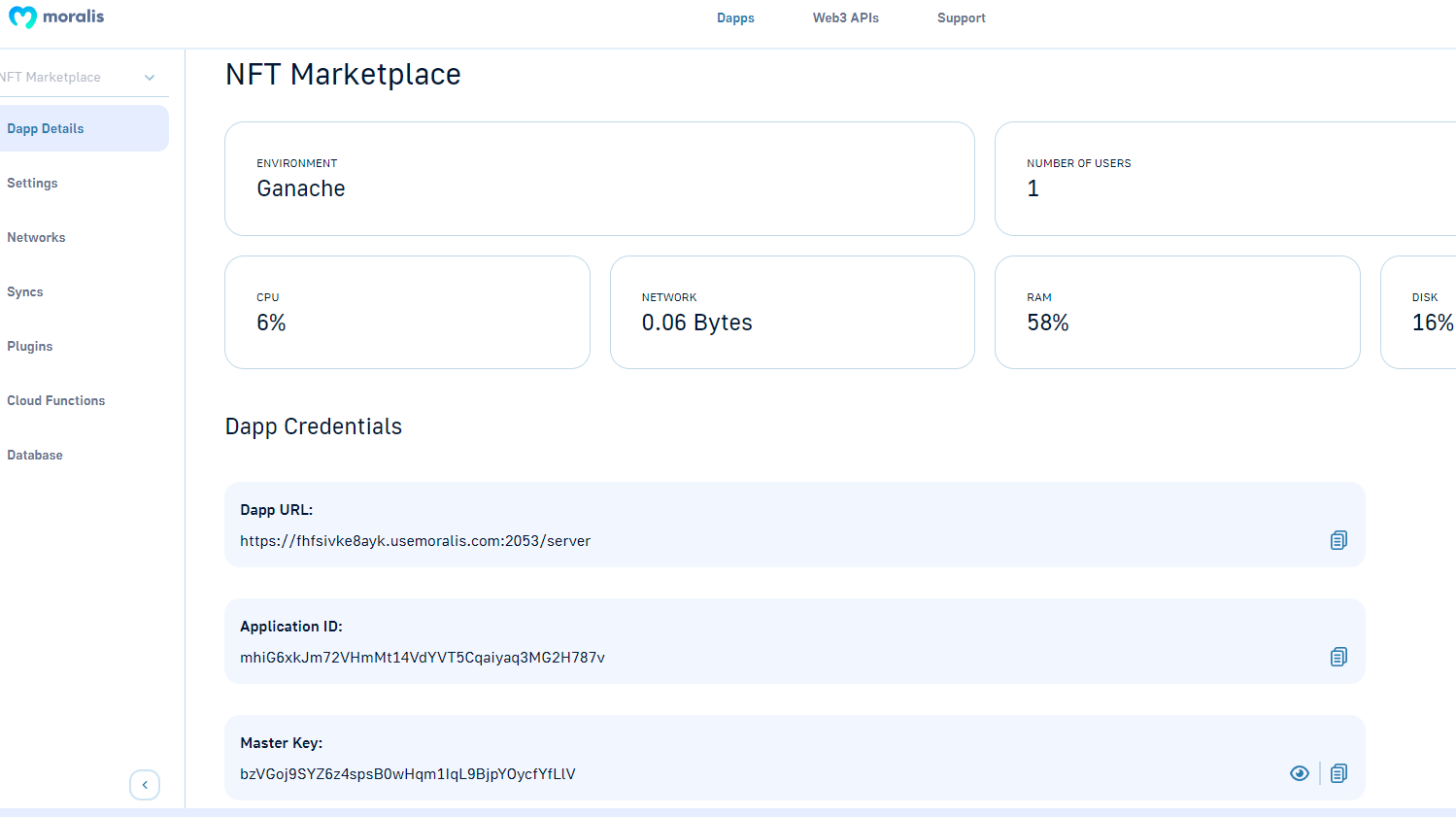Click the Dapp URL text value
This screenshot has height=817, width=1456.
pyautogui.click(x=415, y=541)
